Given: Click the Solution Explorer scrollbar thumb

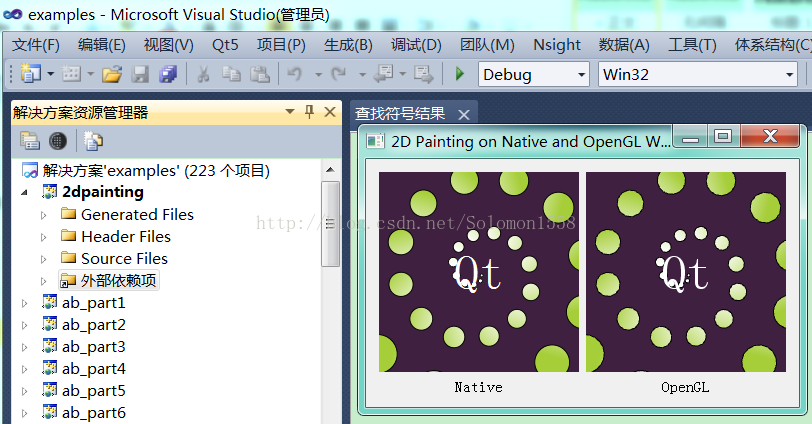Looking at the screenshot, I should pyautogui.click(x=330, y=224).
